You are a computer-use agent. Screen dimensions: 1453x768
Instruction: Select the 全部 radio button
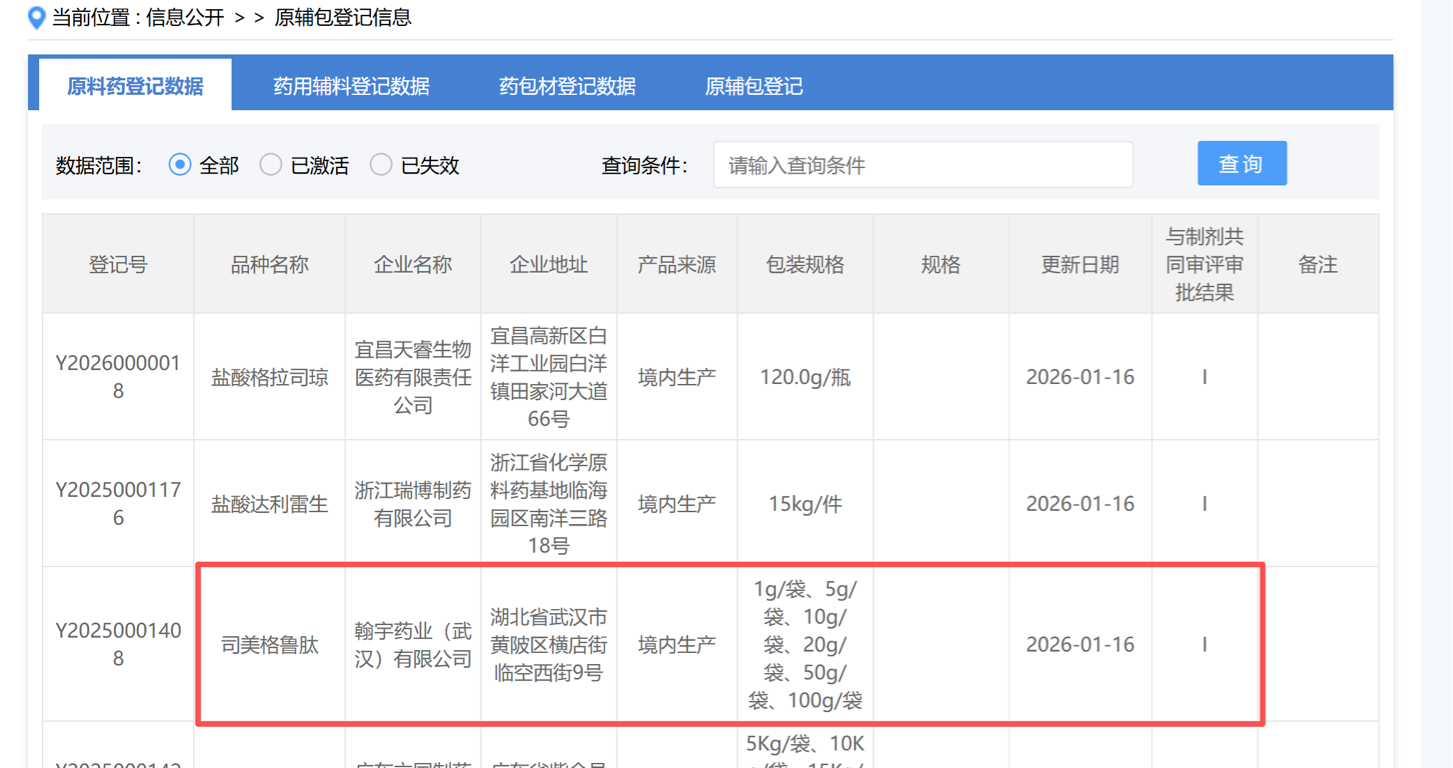coord(180,165)
